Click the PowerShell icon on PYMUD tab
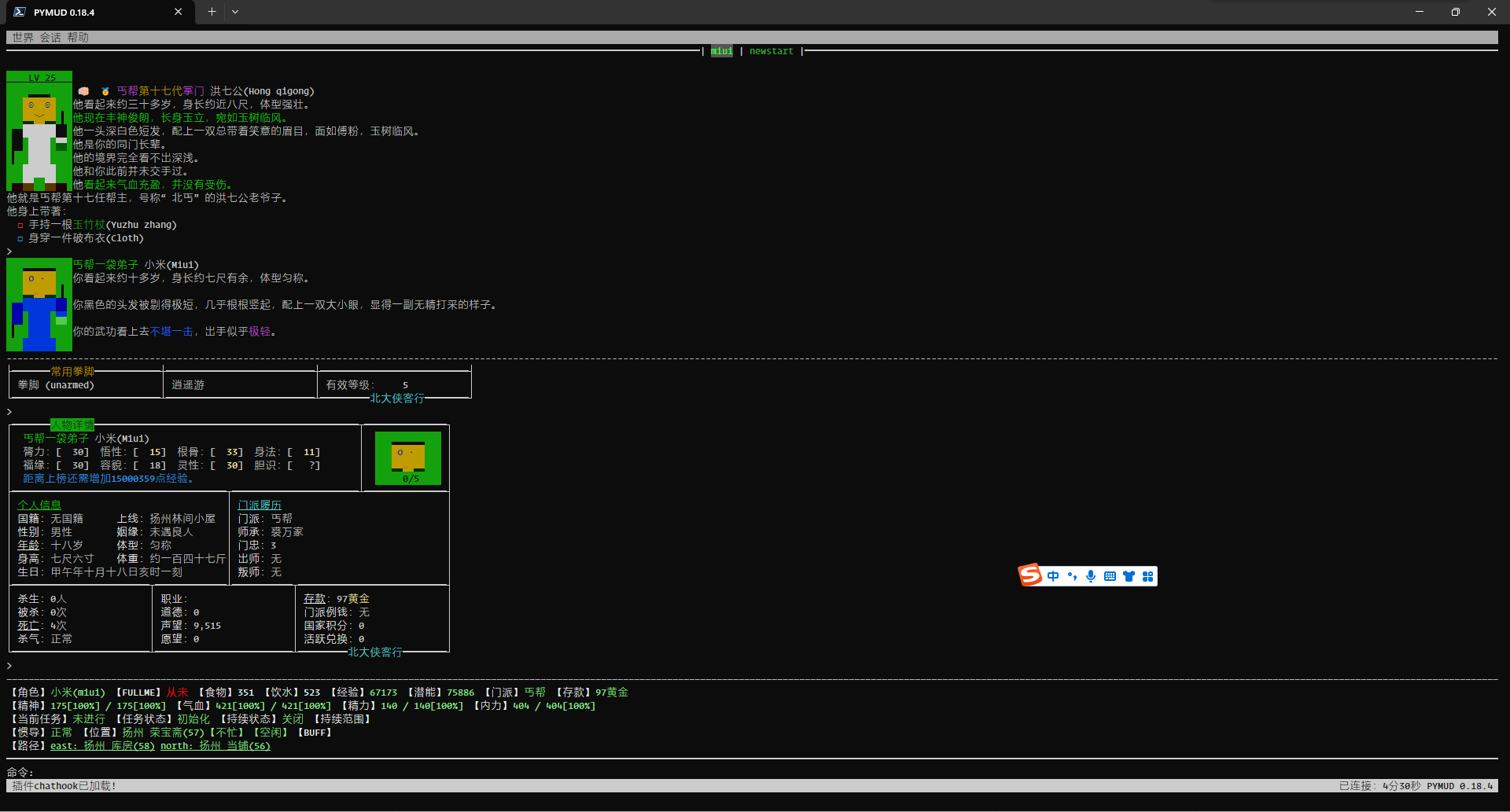 pyautogui.click(x=20, y=12)
